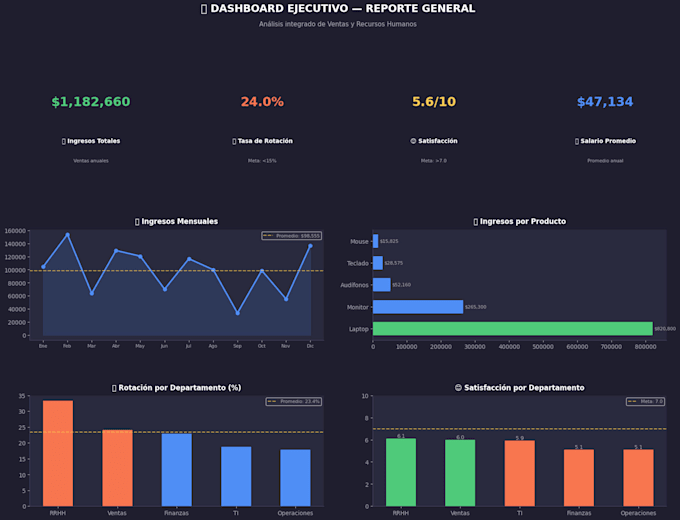Click the blue Finanzas bar in the rotation chart
Viewport: 680px width, 520px height.
pos(177,470)
